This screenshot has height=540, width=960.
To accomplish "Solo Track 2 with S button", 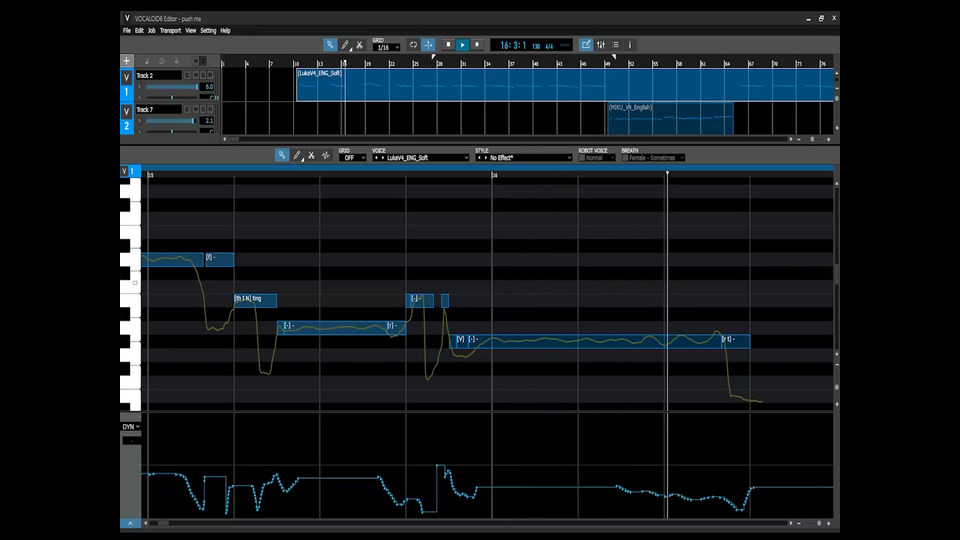I will tap(203, 75).
